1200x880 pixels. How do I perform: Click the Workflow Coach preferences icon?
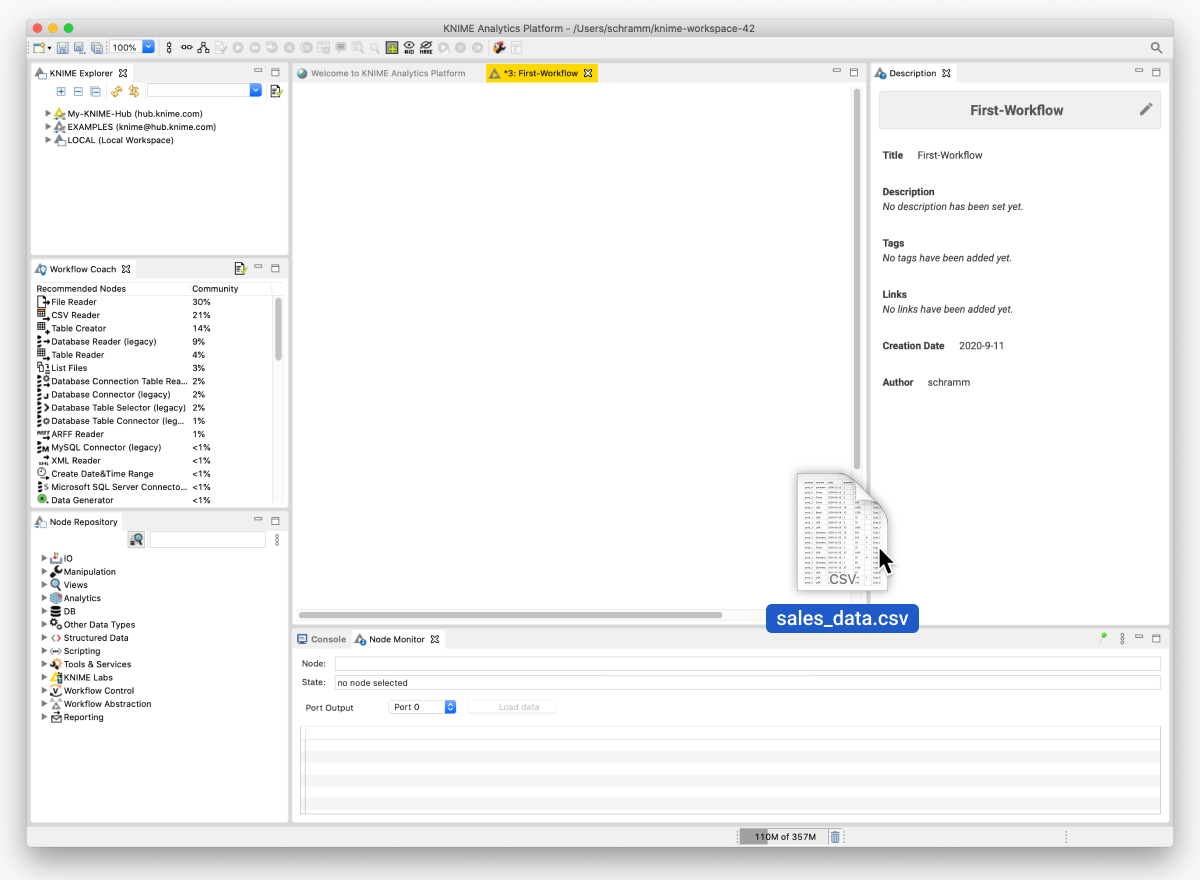coord(240,269)
